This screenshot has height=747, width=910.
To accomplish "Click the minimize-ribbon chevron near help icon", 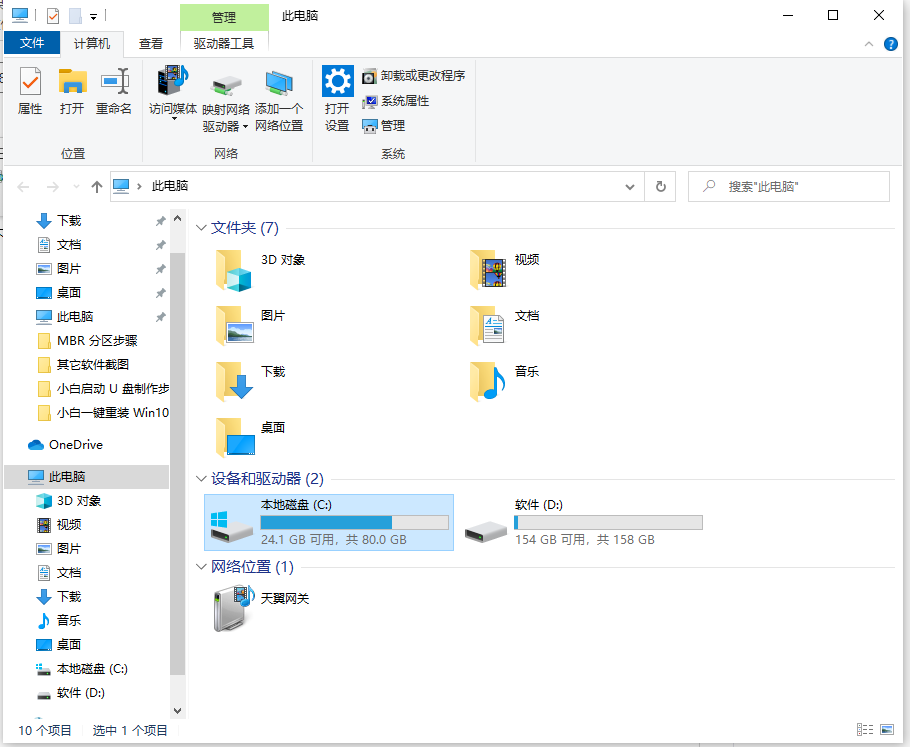I will click(x=869, y=43).
